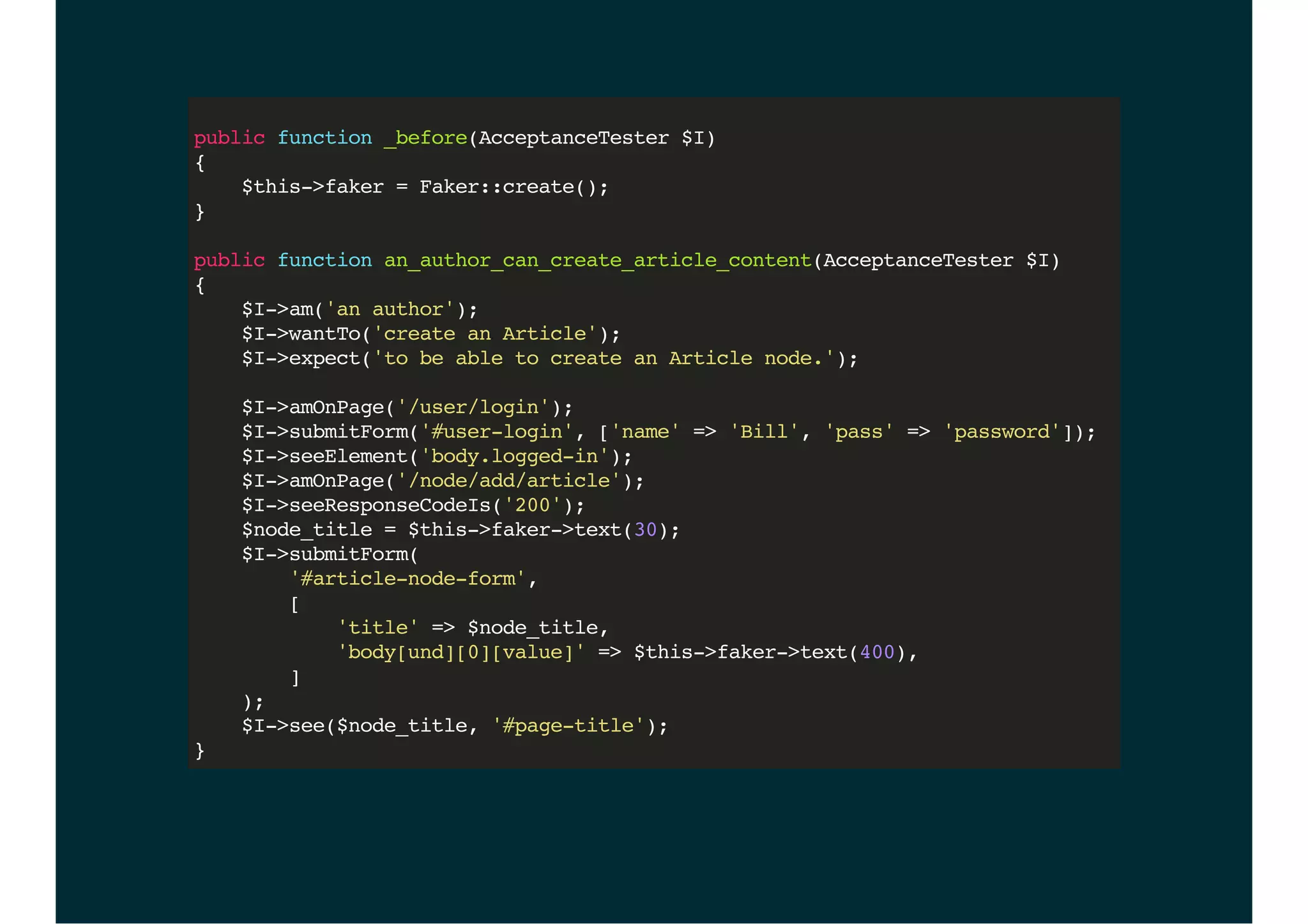This screenshot has height=924, width=1308.
Task: Click '$I->seeResponseCodeIs' method call
Action: coord(366,505)
